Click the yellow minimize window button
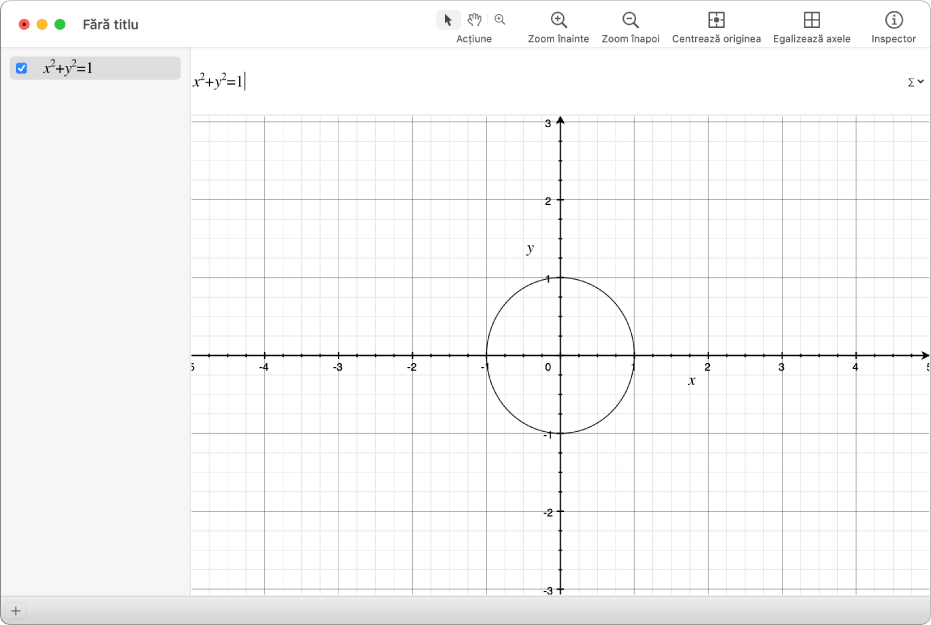This screenshot has height=625, width=931. click(x=42, y=24)
